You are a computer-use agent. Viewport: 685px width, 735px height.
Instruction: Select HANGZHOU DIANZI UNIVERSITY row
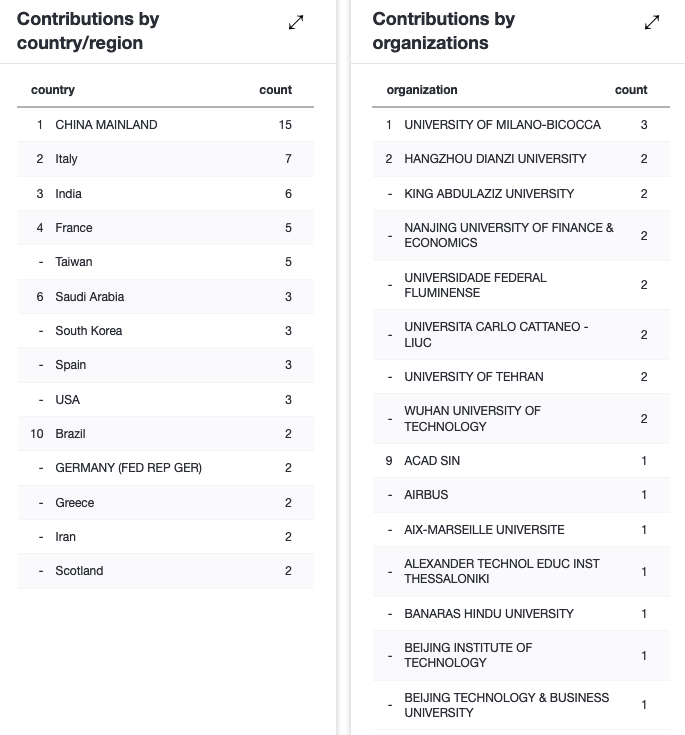pyautogui.click(x=521, y=159)
